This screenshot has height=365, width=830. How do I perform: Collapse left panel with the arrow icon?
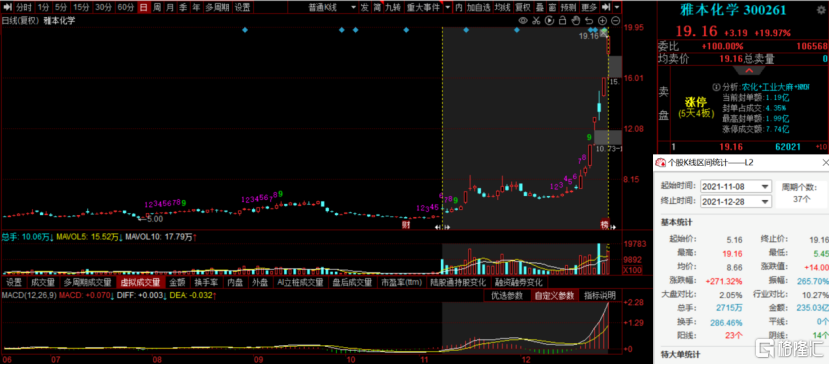(x=7, y=7)
